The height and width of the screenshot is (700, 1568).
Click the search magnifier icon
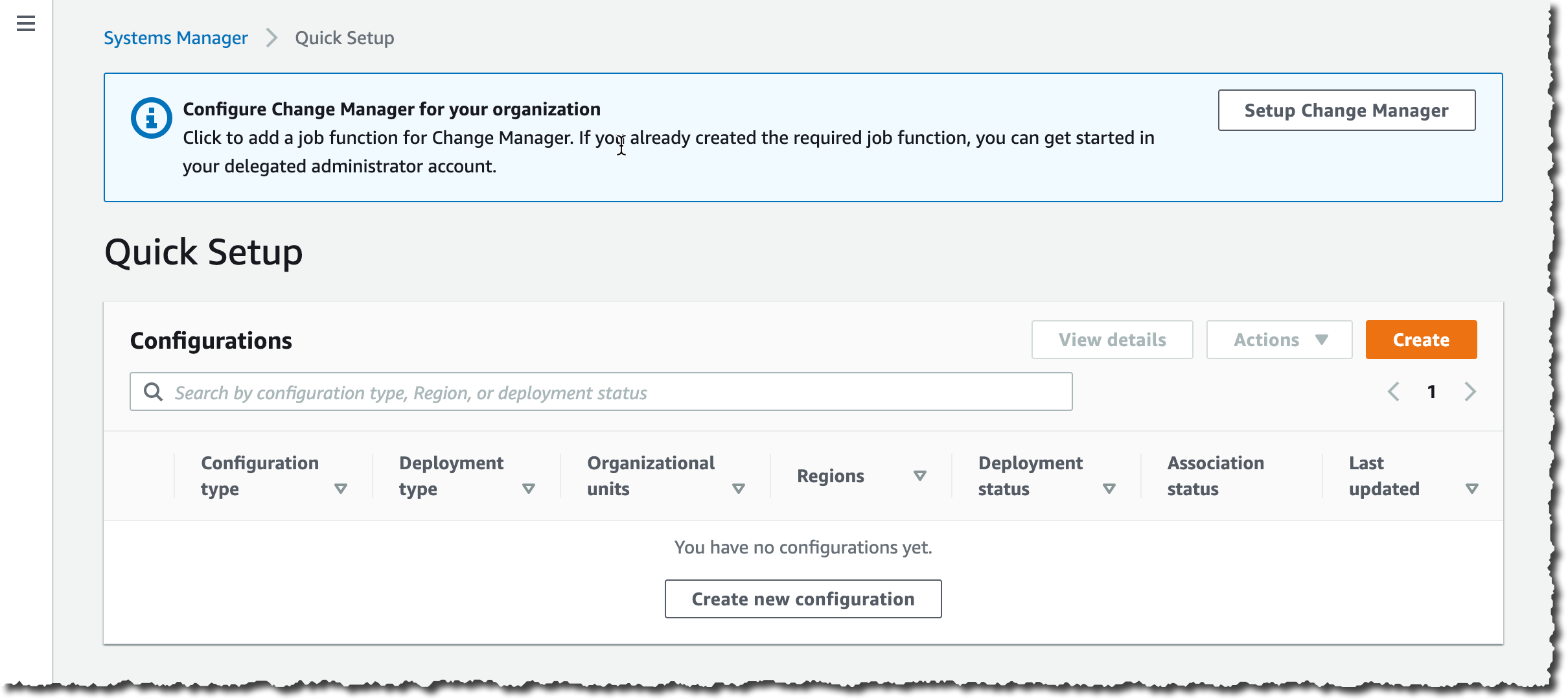coord(154,391)
